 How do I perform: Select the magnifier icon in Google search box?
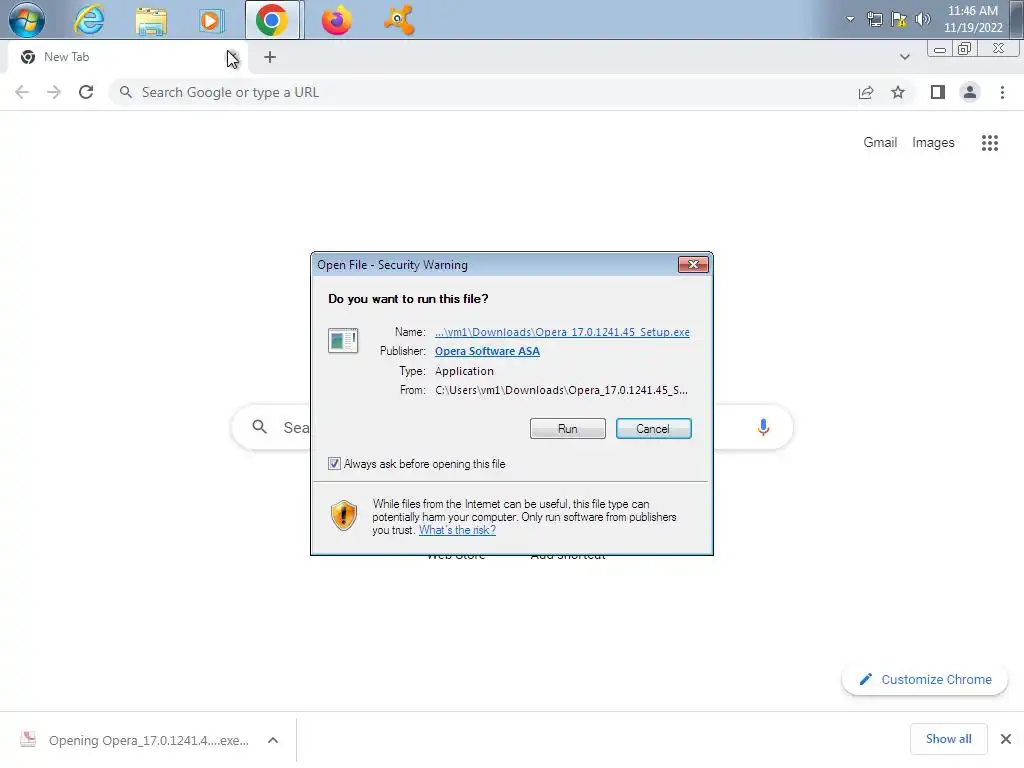[x=259, y=427]
